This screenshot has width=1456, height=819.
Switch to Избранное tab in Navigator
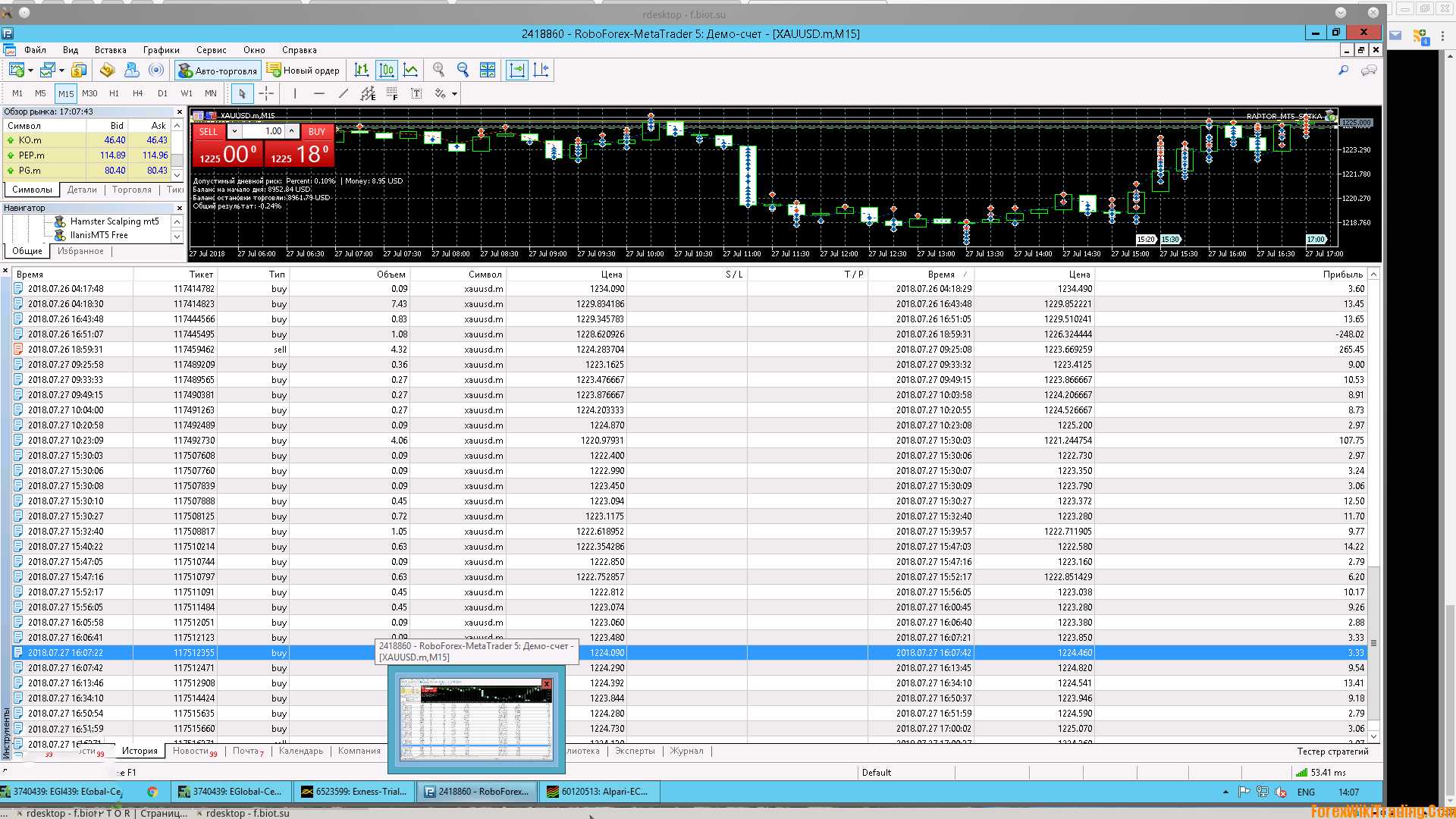(x=80, y=251)
